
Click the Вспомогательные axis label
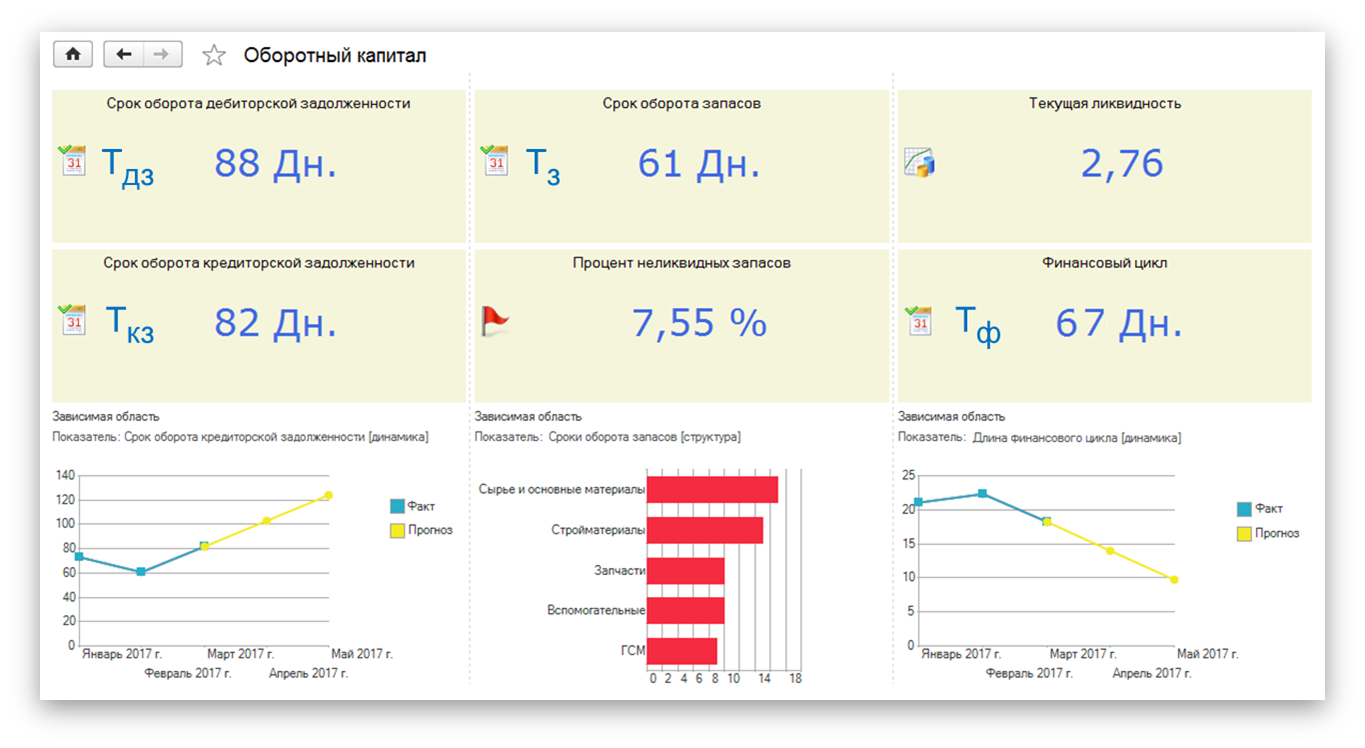coord(596,611)
